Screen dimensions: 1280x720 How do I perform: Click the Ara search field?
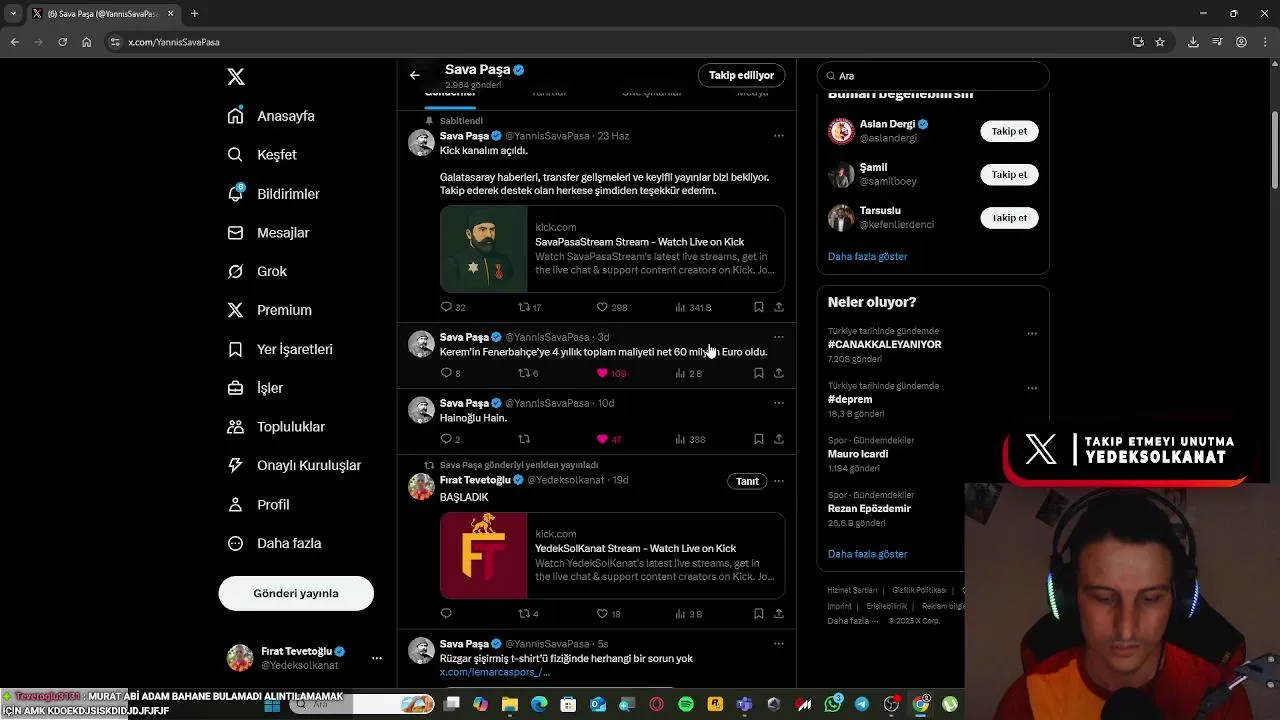(933, 76)
